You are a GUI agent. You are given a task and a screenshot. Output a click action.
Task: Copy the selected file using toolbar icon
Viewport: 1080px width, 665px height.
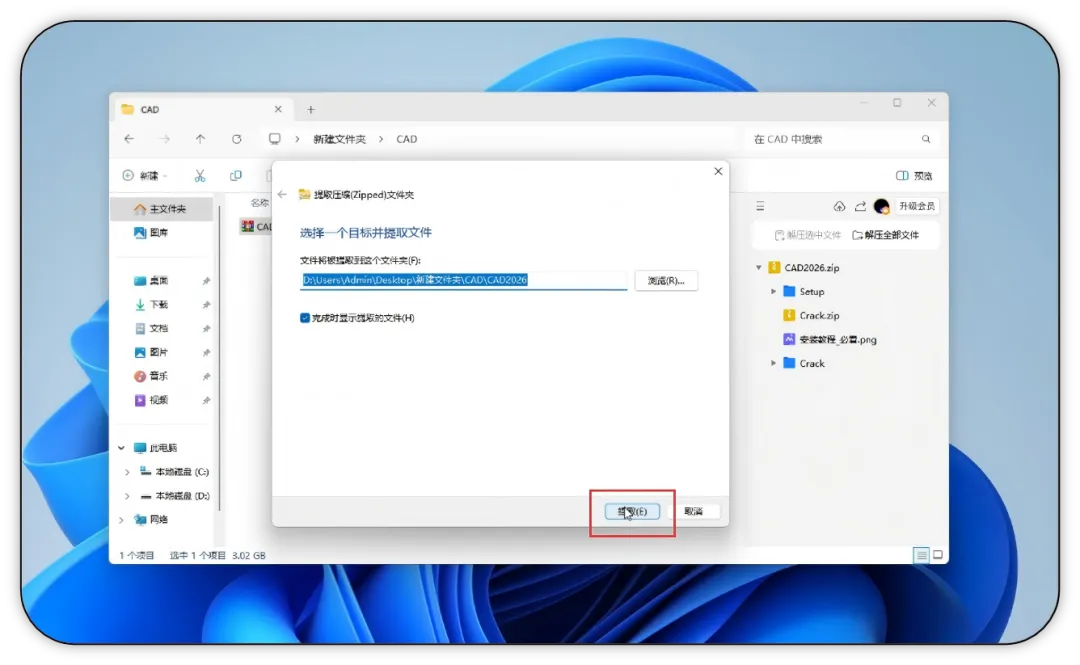(x=236, y=176)
